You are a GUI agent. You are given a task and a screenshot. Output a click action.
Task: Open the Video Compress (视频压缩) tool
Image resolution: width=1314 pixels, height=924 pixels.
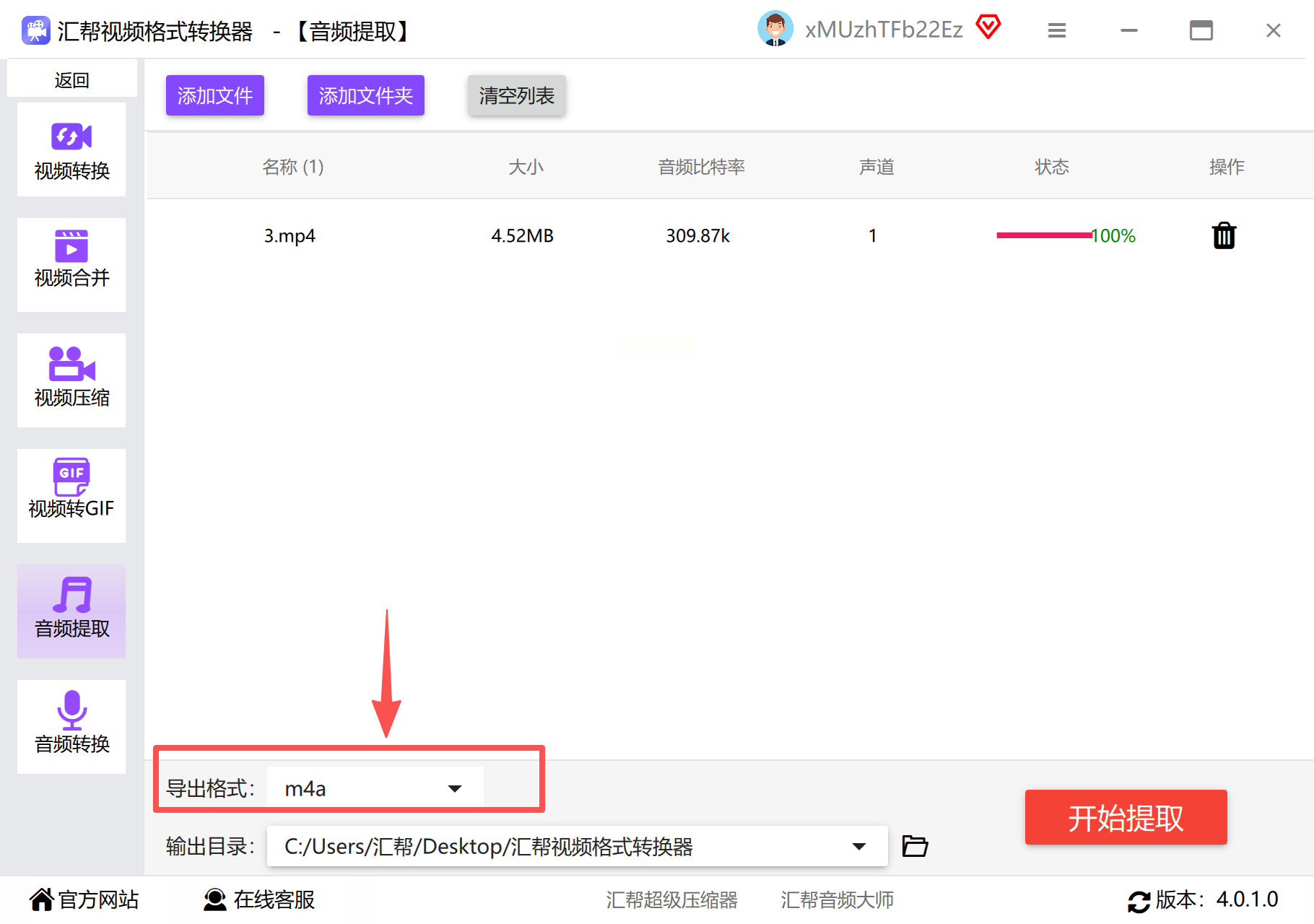(71, 380)
